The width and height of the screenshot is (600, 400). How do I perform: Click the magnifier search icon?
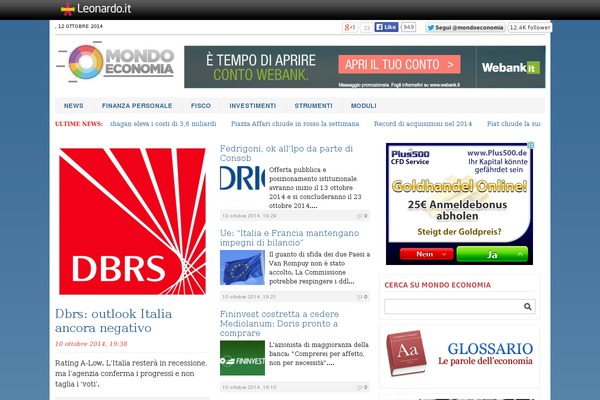528,306
